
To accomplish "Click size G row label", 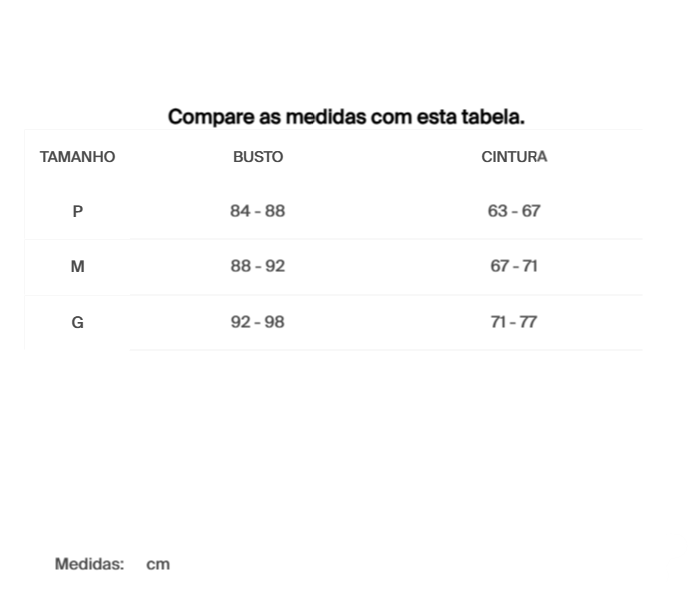I will [x=78, y=323].
